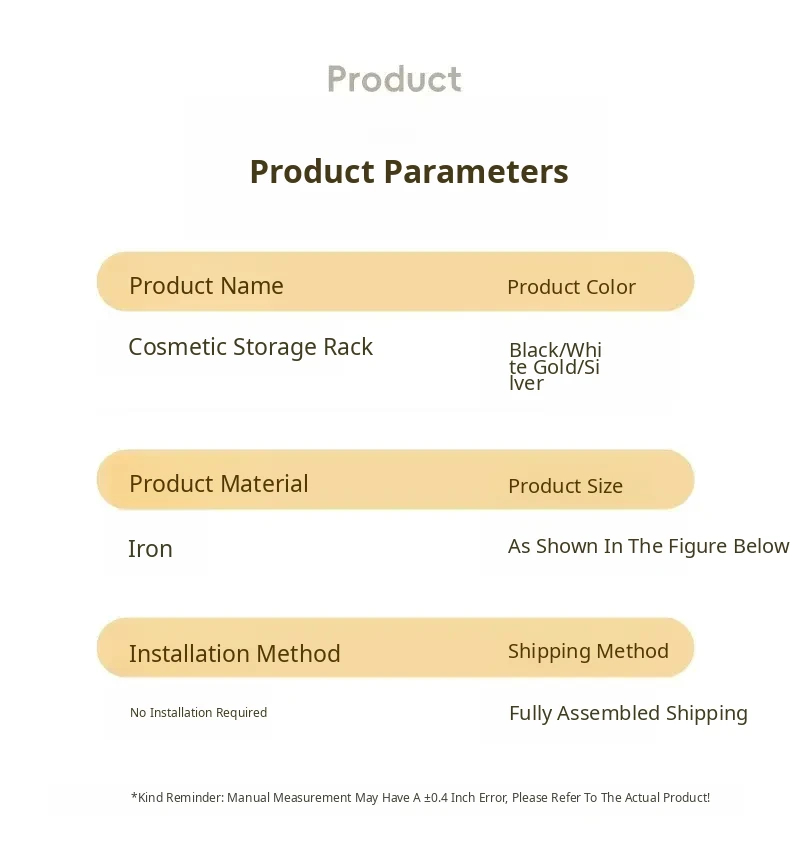Image resolution: width=790 pixels, height=867 pixels.
Task: Click the Black/White Gold/Silver color value
Action: 555,366
